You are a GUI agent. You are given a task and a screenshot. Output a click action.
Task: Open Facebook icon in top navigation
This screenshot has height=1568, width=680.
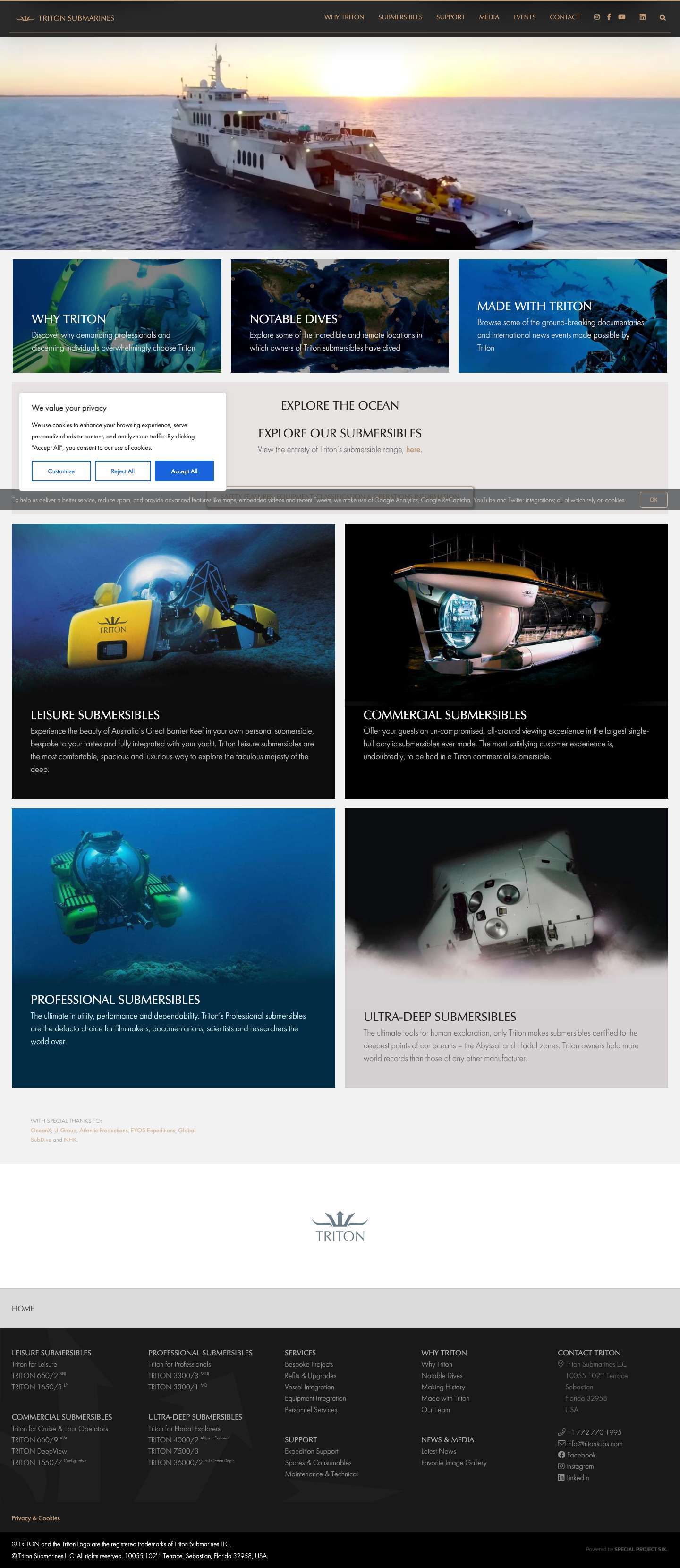[x=609, y=17]
